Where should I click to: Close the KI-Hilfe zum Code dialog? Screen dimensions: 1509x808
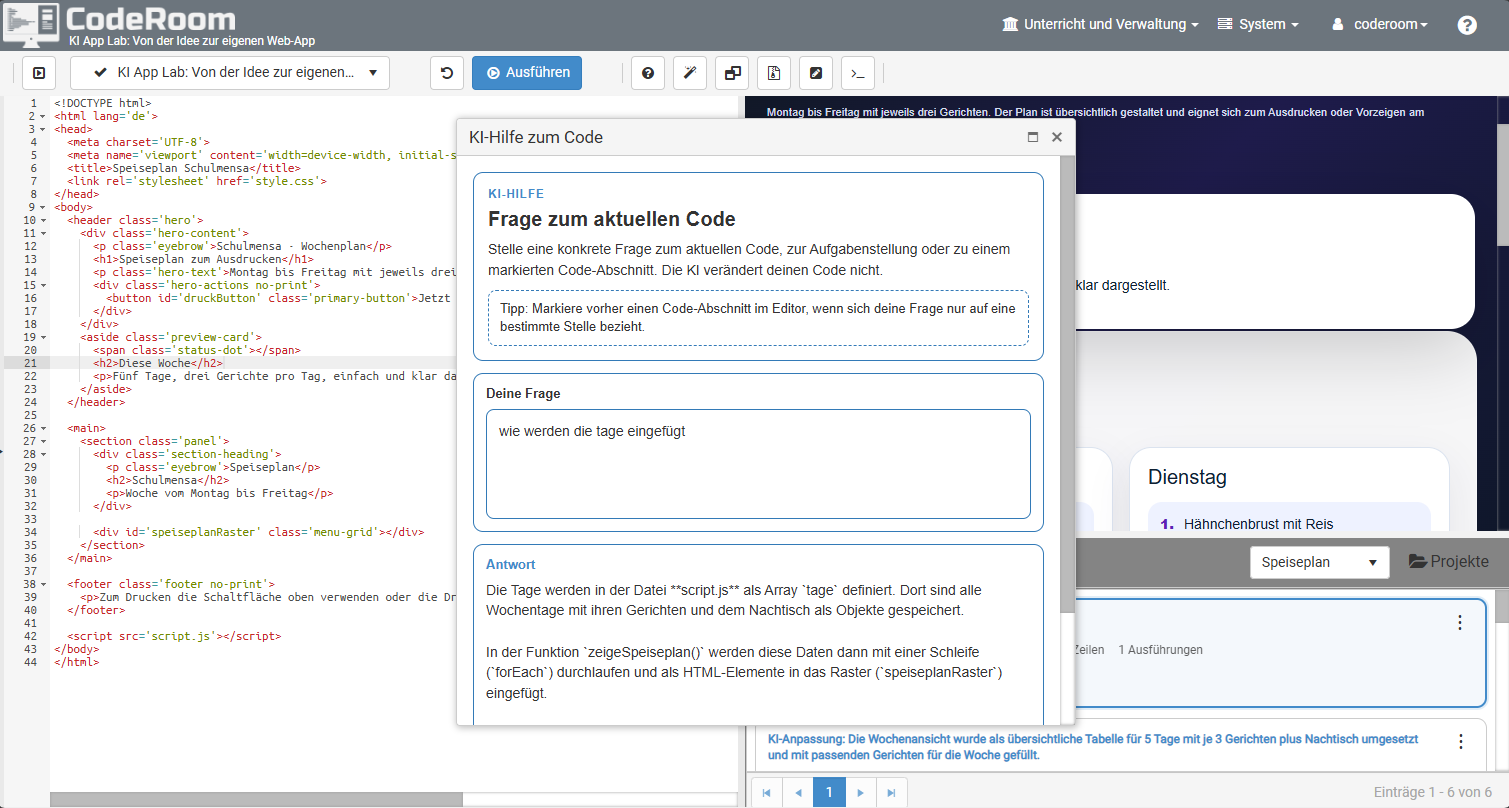tap(1056, 137)
